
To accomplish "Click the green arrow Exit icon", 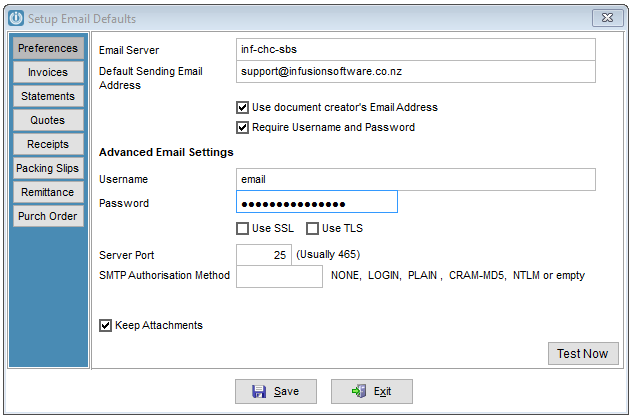I will [359, 391].
